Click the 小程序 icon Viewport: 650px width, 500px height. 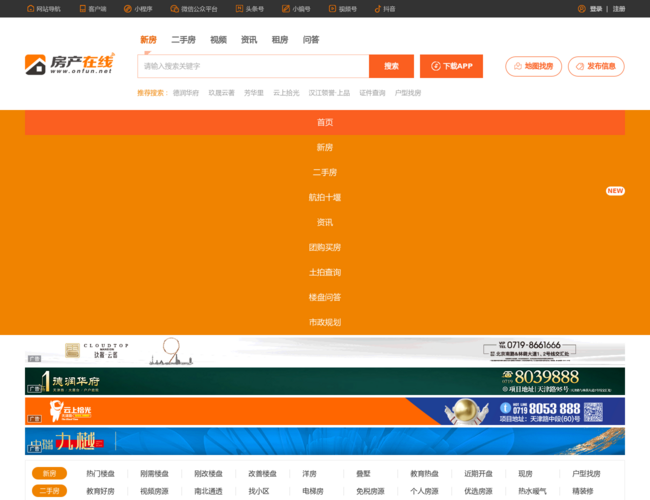coord(128,9)
